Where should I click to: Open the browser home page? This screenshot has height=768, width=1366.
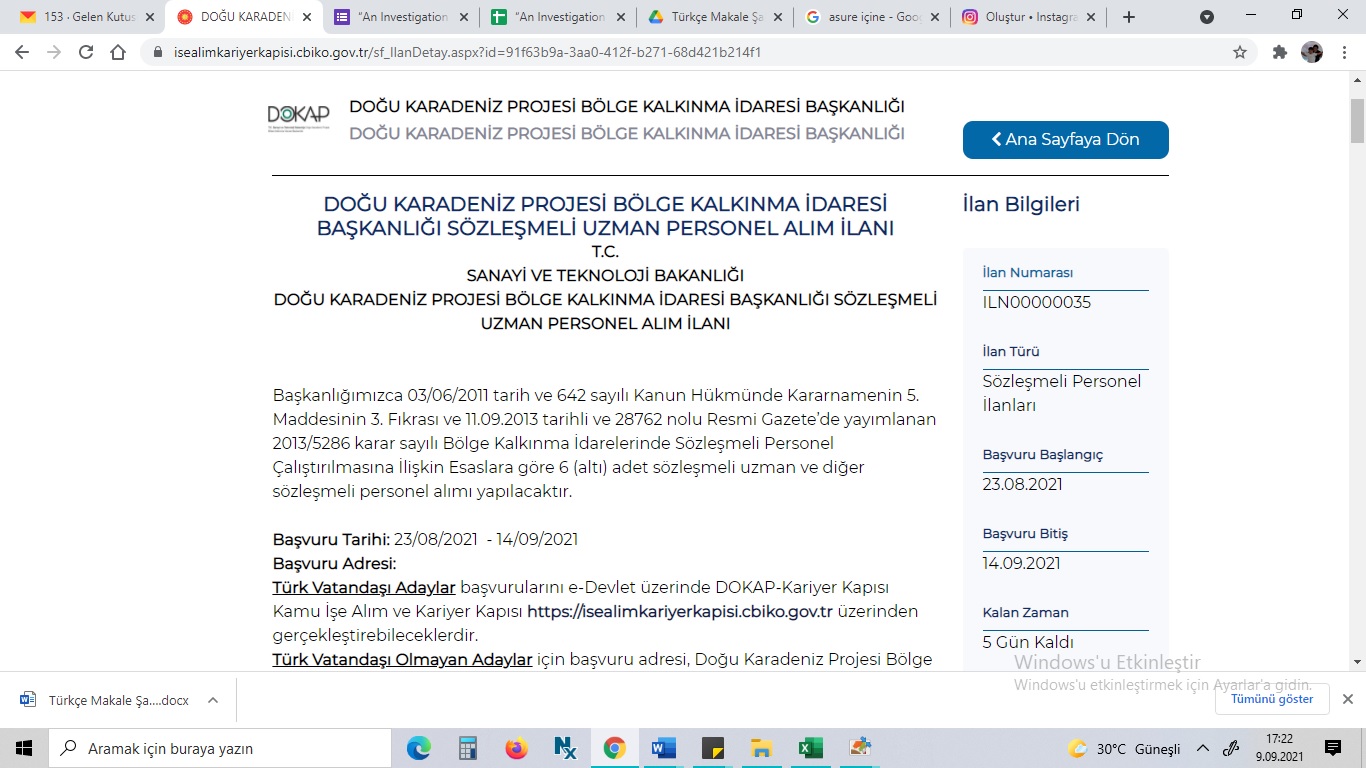pyautogui.click(x=118, y=52)
